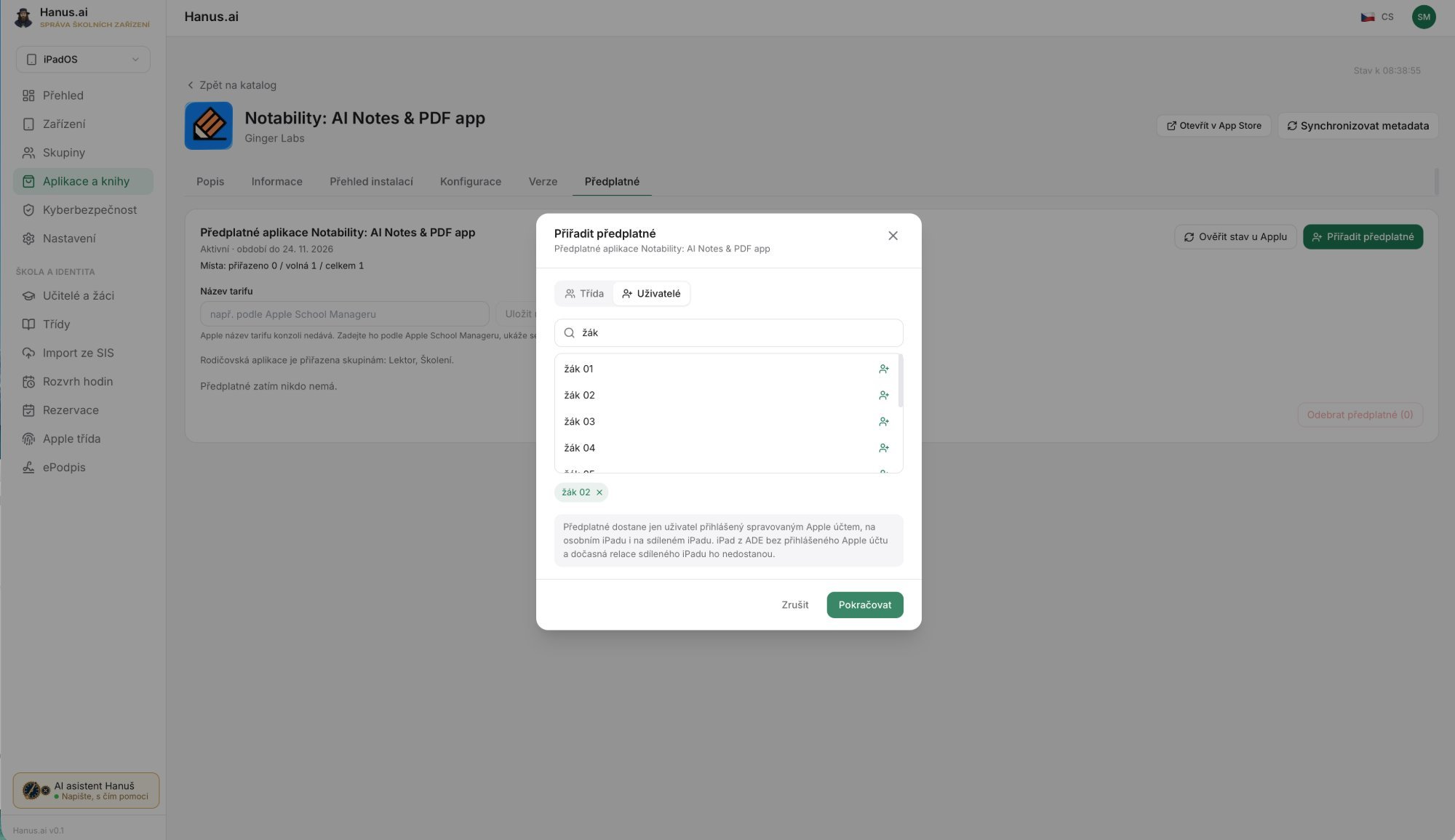The image size is (1455, 840).
Task: Open ePodpis in sidebar
Action: [x=83, y=468]
